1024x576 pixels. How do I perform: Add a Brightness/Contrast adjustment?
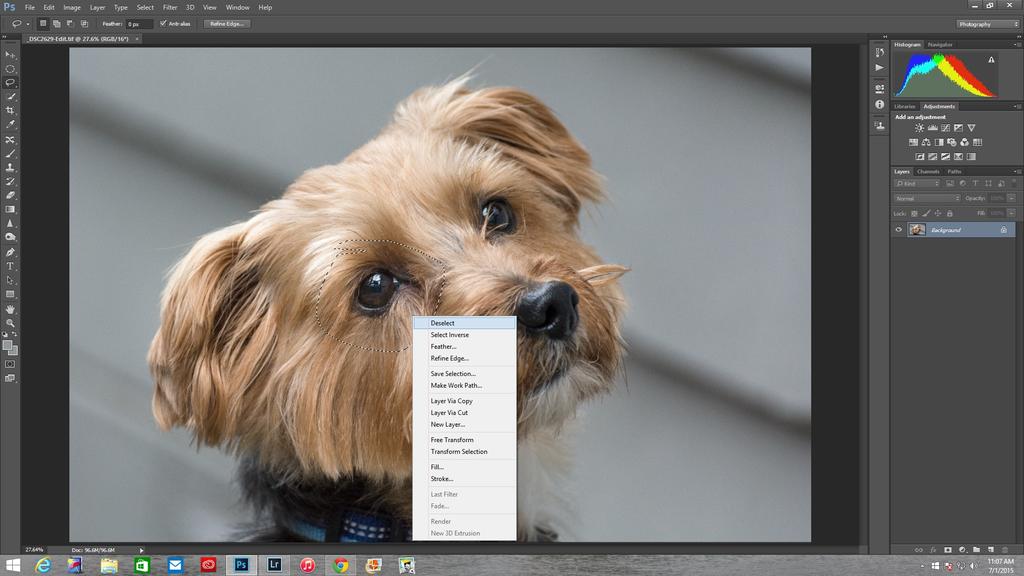pyautogui.click(x=919, y=128)
